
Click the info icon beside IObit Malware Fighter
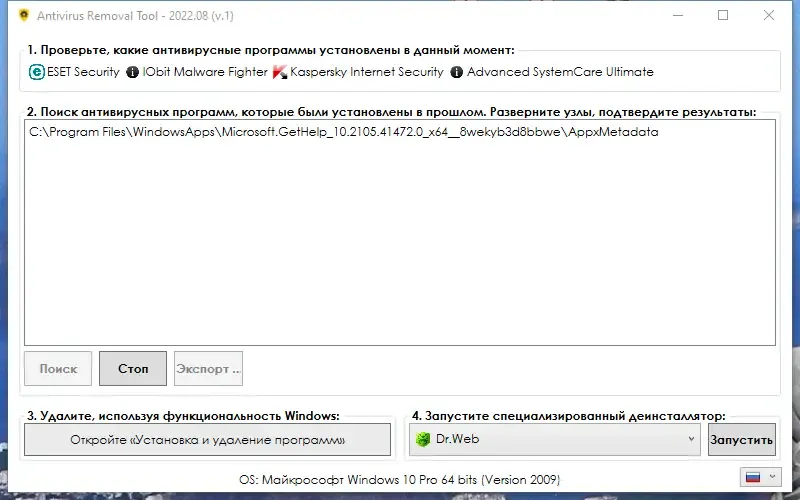(133, 72)
